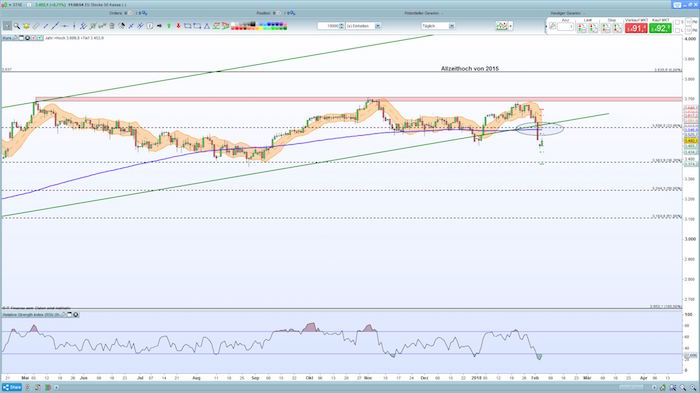Image resolution: width=700 pixels, height=393 pixels.
Task: Click the Share button
Action: pos(12,387)
